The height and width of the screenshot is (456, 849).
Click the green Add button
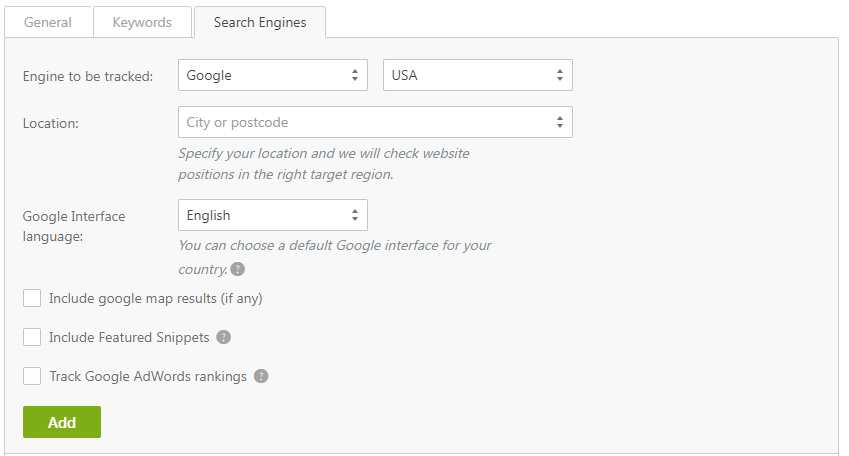click(x=62, y=422)
